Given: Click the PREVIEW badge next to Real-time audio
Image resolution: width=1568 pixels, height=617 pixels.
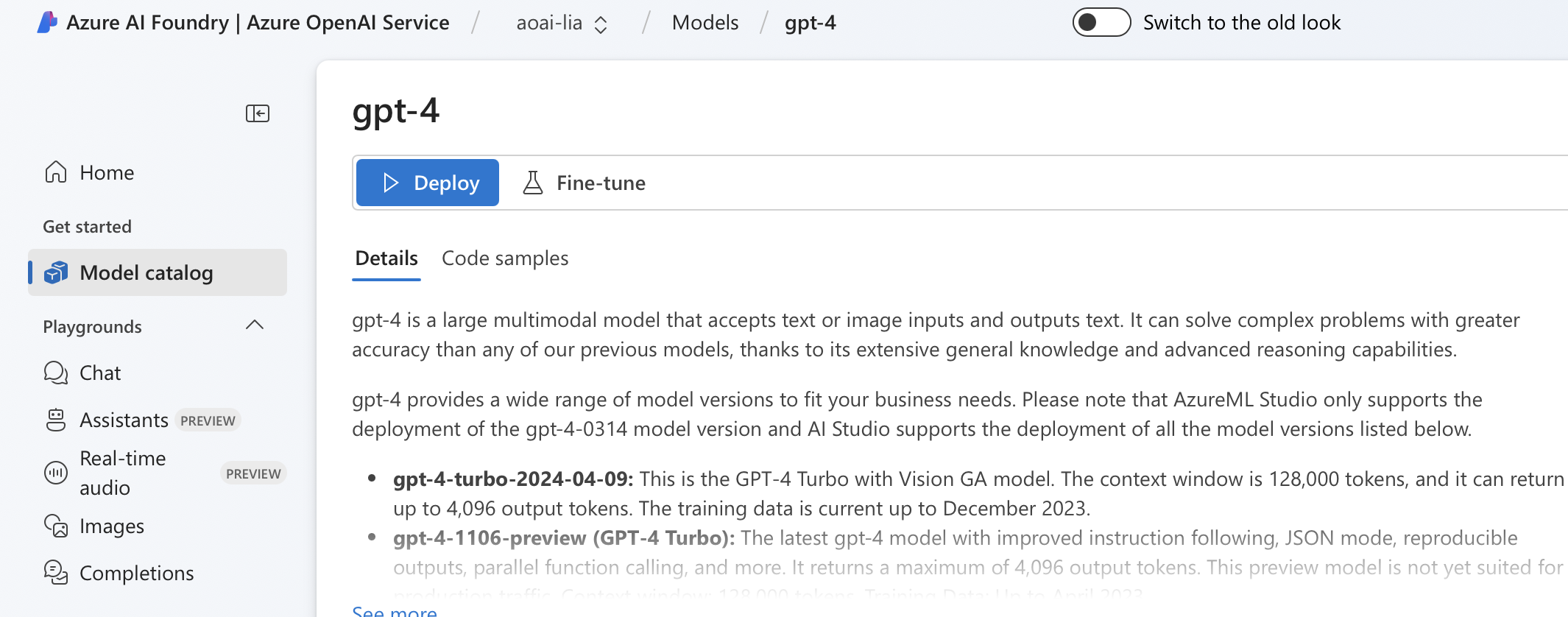Looking at the screenshot, I should coord(253,473).
